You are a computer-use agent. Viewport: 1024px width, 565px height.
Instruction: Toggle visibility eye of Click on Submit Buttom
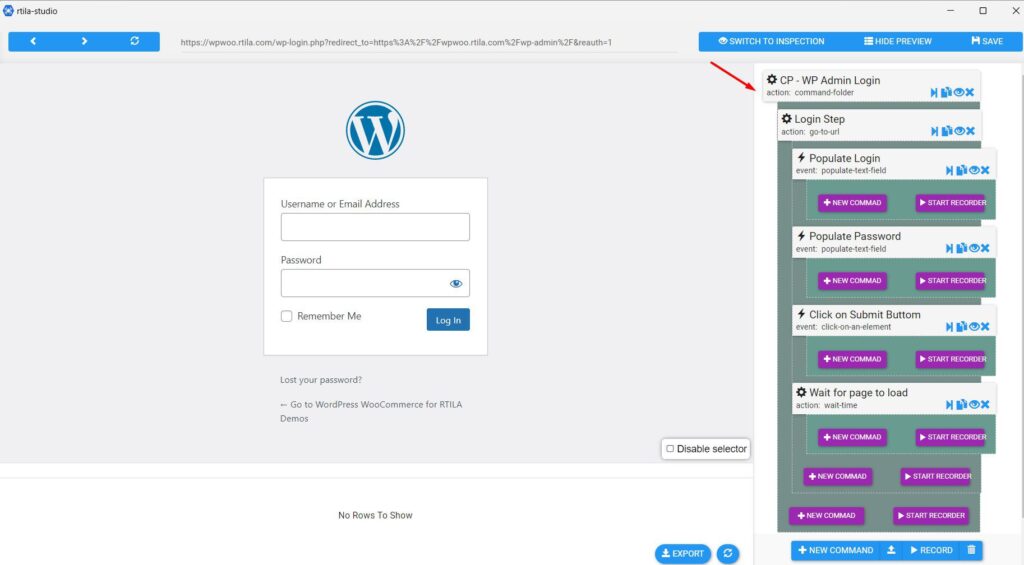(974, 327)
